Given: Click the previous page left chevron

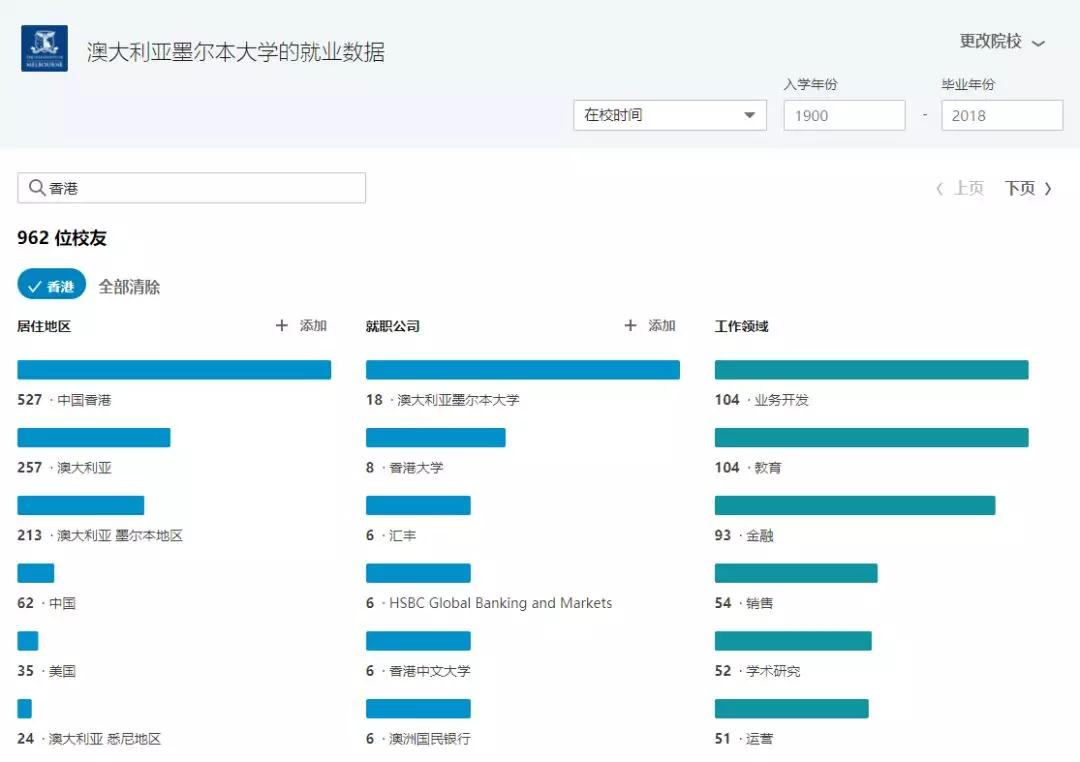Looking at the screenshot, I should [940, 189].
